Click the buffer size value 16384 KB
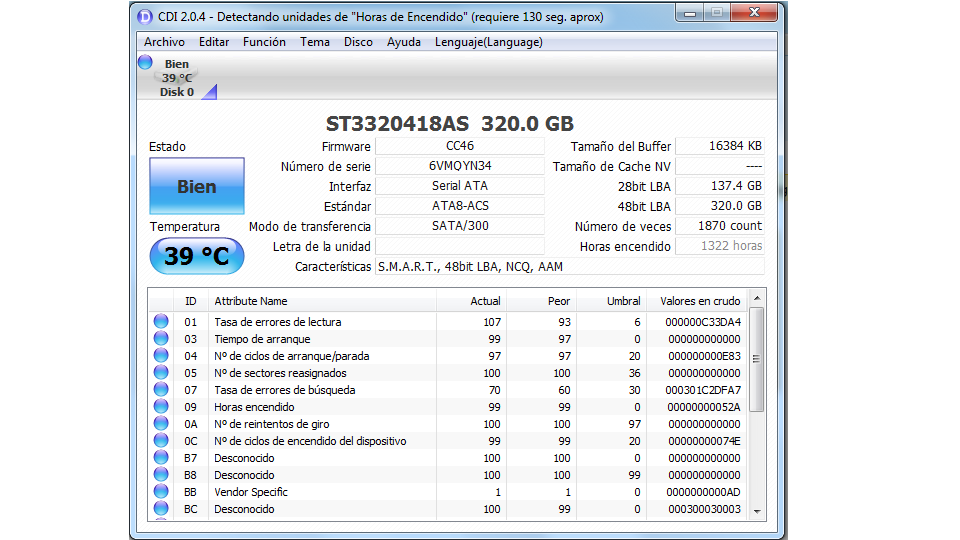 pyautogui.click(x=719, y=146)
